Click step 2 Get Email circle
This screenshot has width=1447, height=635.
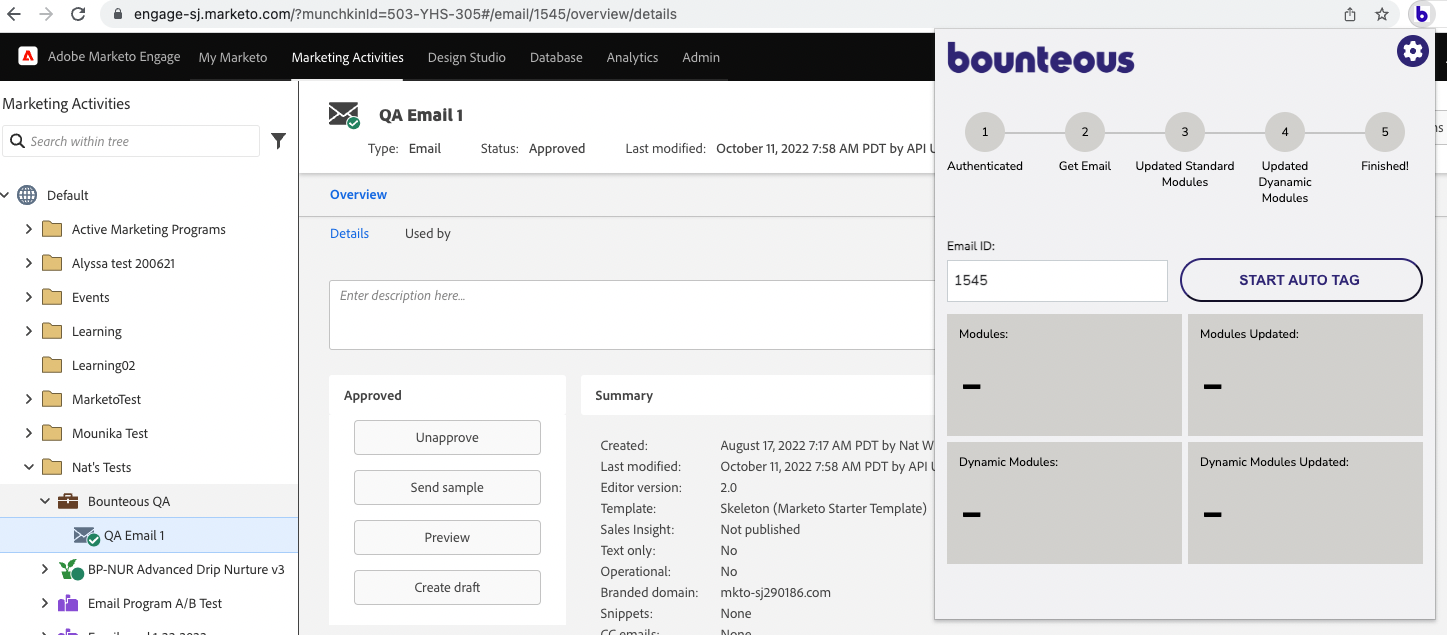click(1085, 132)
